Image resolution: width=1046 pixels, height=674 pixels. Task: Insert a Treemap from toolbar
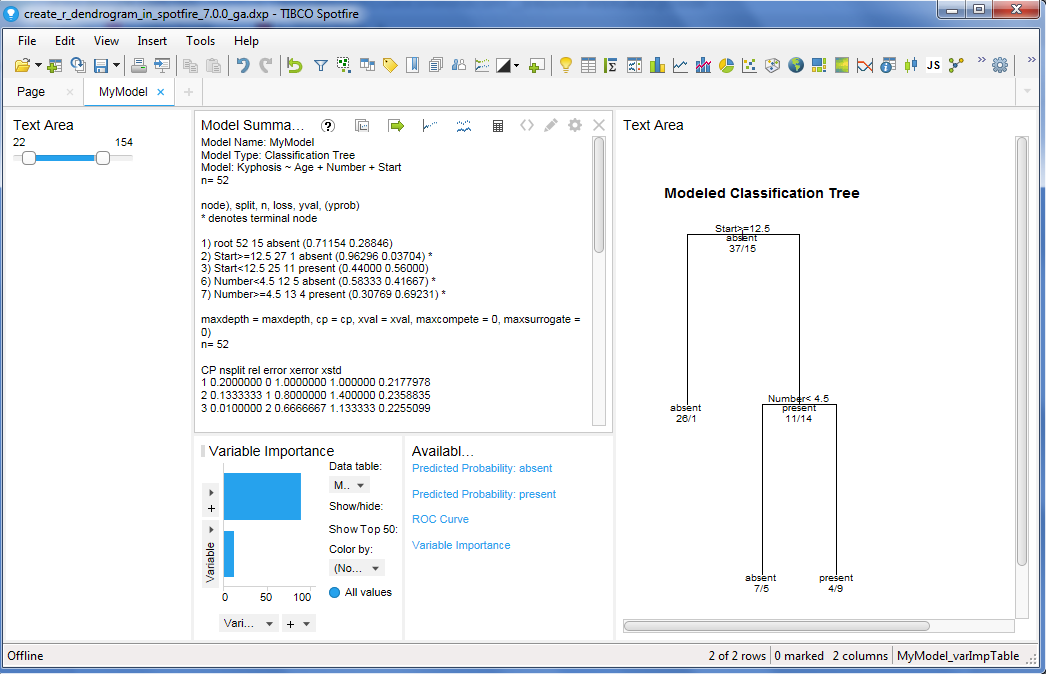[x=819, y=65]
